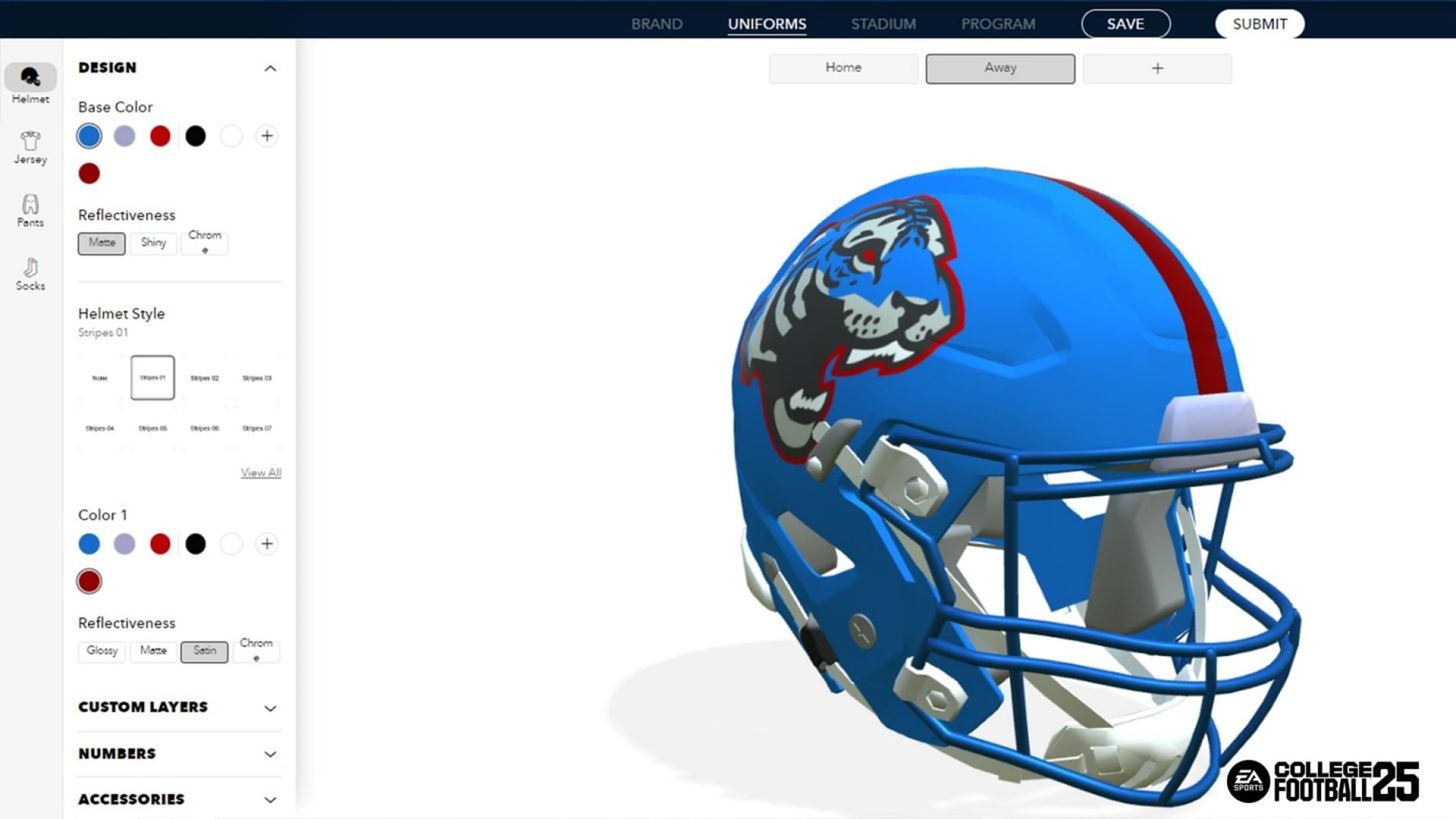Screen dimensions: 1456x819
Task: Click View All helmet styles link
Action: click(x=259, y=472)
